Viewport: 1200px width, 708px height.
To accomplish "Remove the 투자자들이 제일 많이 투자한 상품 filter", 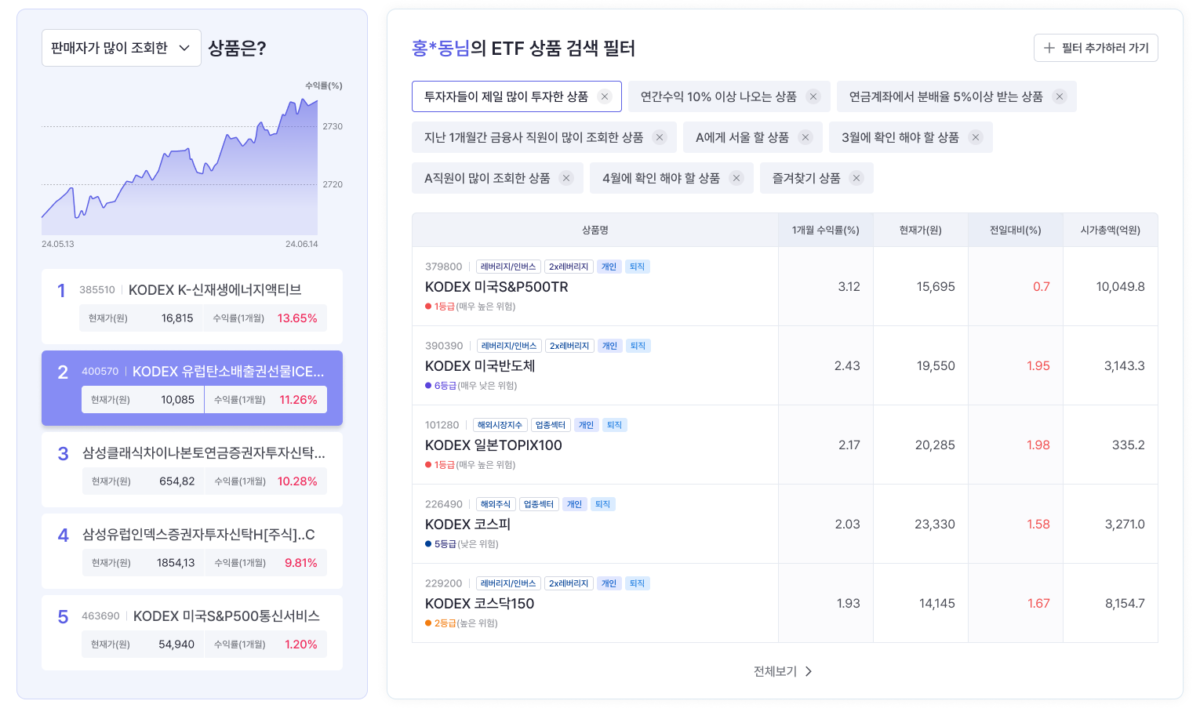I will tap(604, 97).
